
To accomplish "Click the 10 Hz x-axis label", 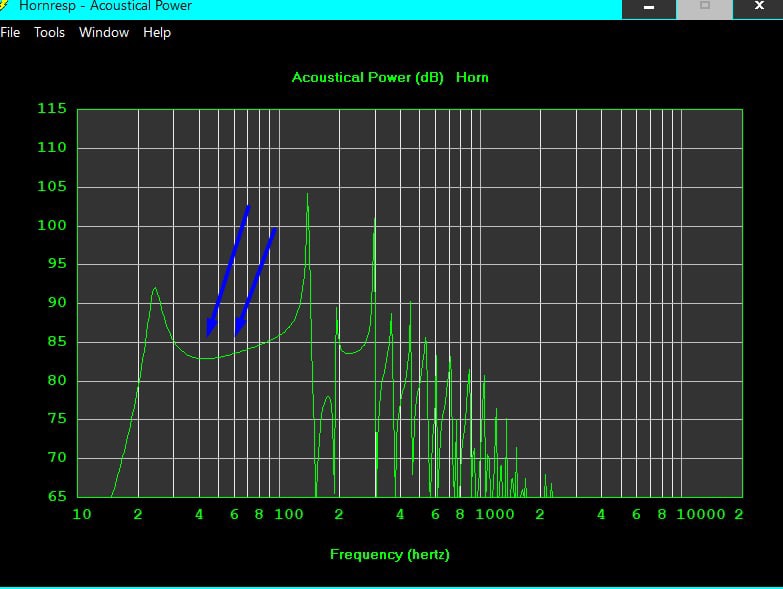I will 82,515.
